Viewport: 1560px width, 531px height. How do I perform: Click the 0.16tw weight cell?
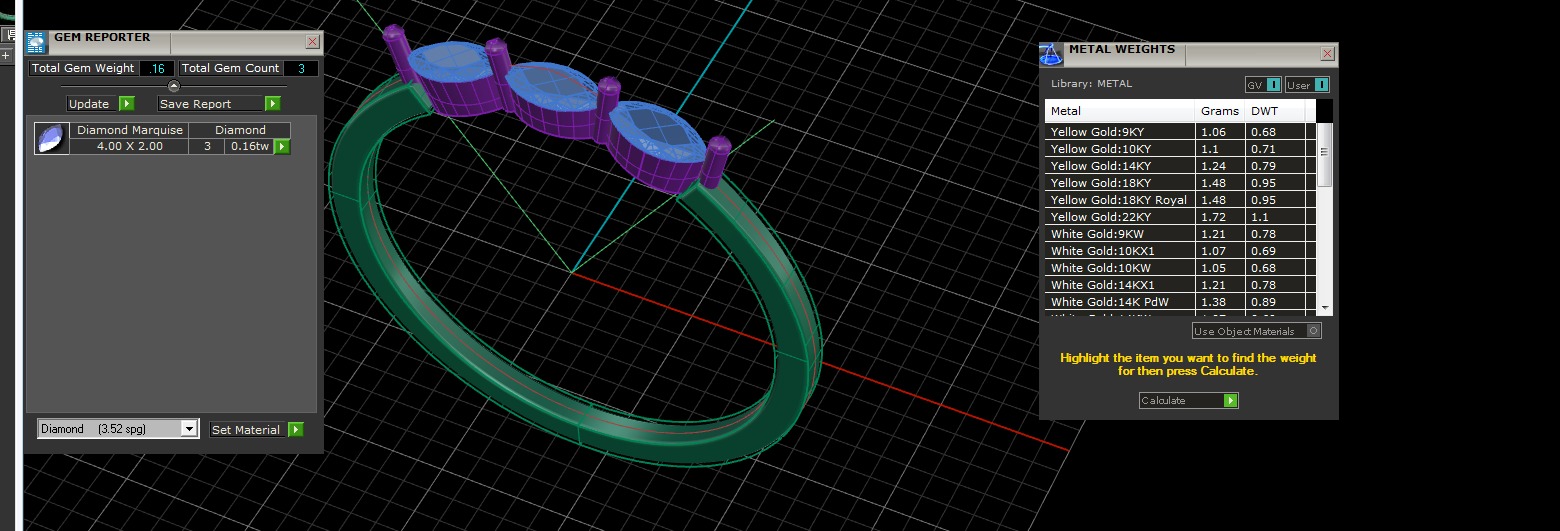[x=249, y=147]
